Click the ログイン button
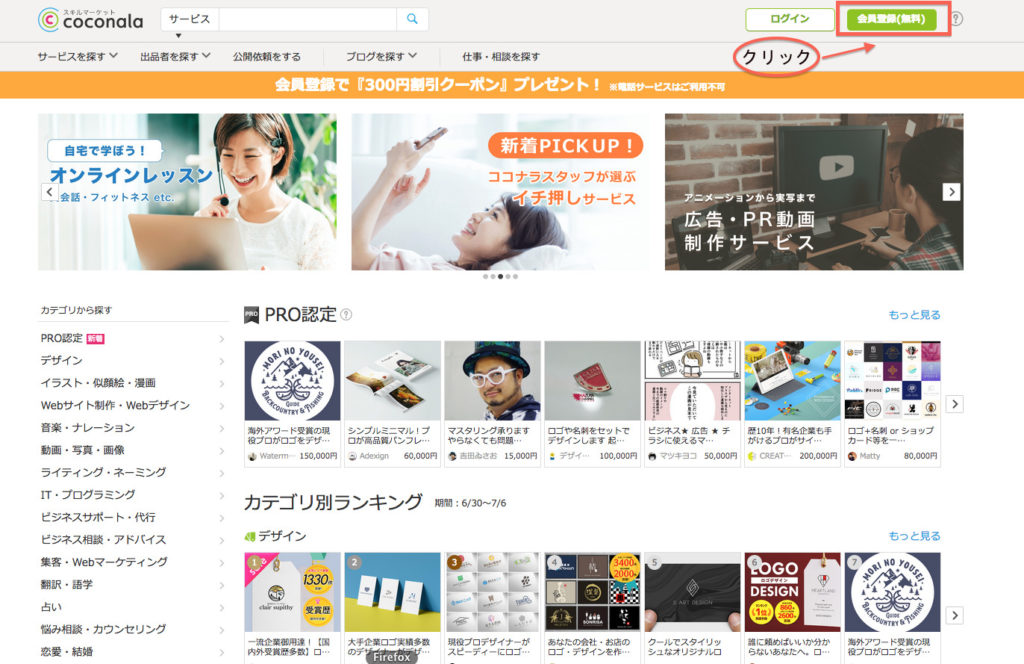The height and width of the screenshot is (664, 1024). pos(789,19)
